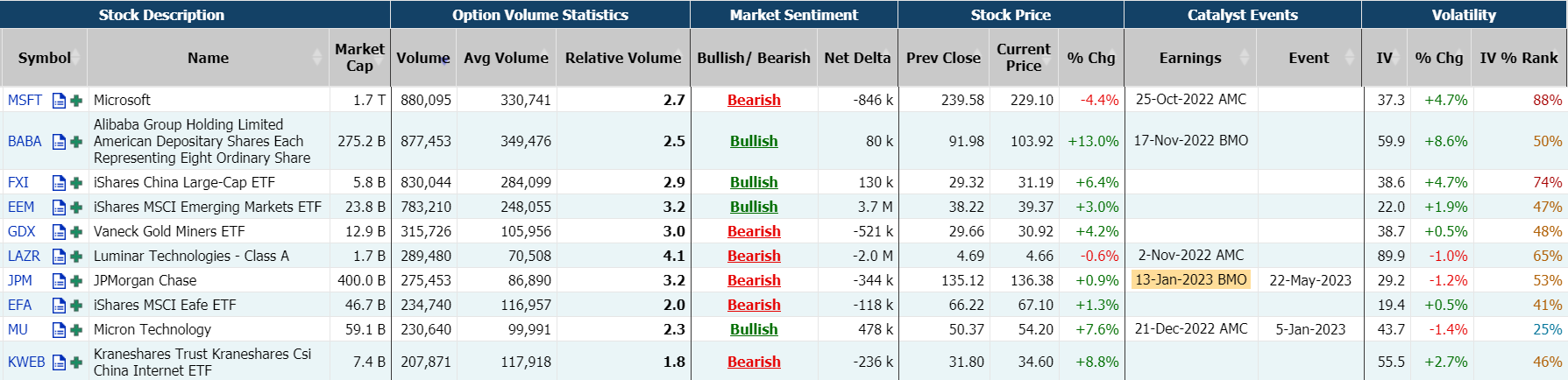Click the highlighted 13-Jan-2023 BMO earnings cell
Viewport: 1568px width, 380px height.
(1190, 280)
